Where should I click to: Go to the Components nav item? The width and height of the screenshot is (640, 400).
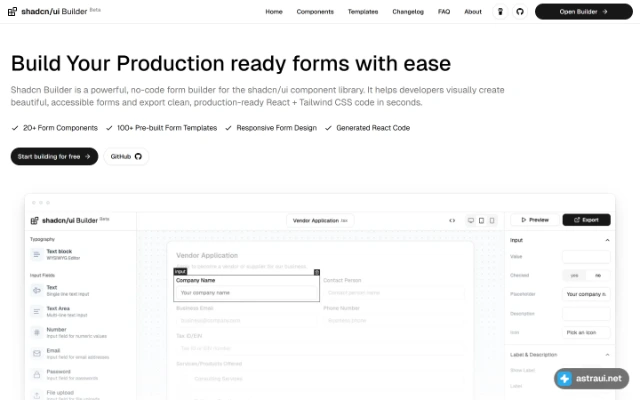[315, 12]
